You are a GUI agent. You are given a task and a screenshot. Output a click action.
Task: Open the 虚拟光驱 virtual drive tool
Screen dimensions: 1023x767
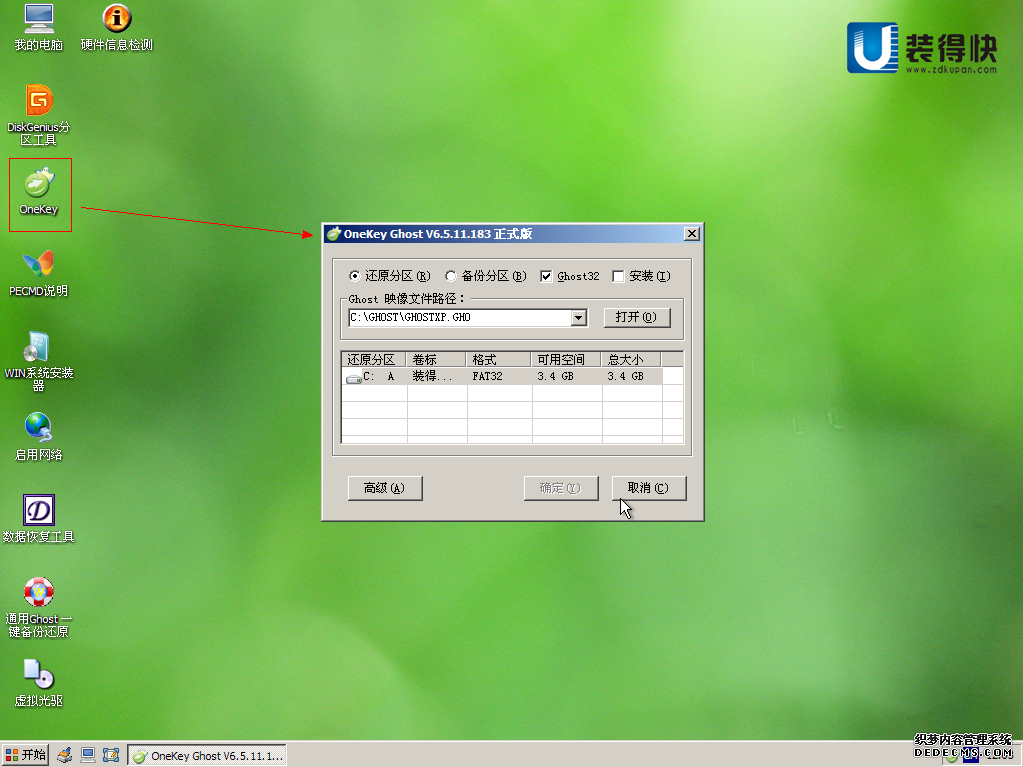click(x=38, y=677)
